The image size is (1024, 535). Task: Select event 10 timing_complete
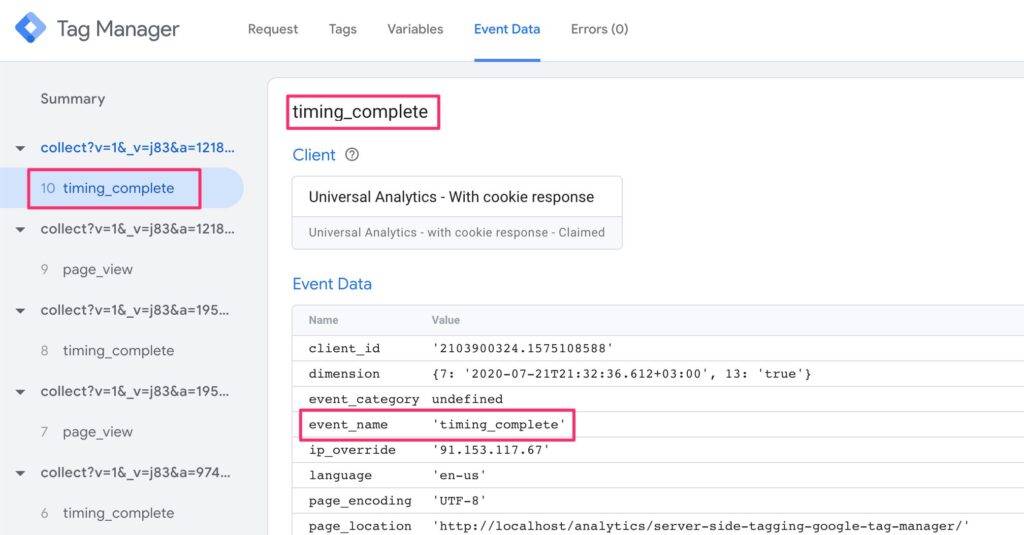pyautogui.click(x=117, y=188)
